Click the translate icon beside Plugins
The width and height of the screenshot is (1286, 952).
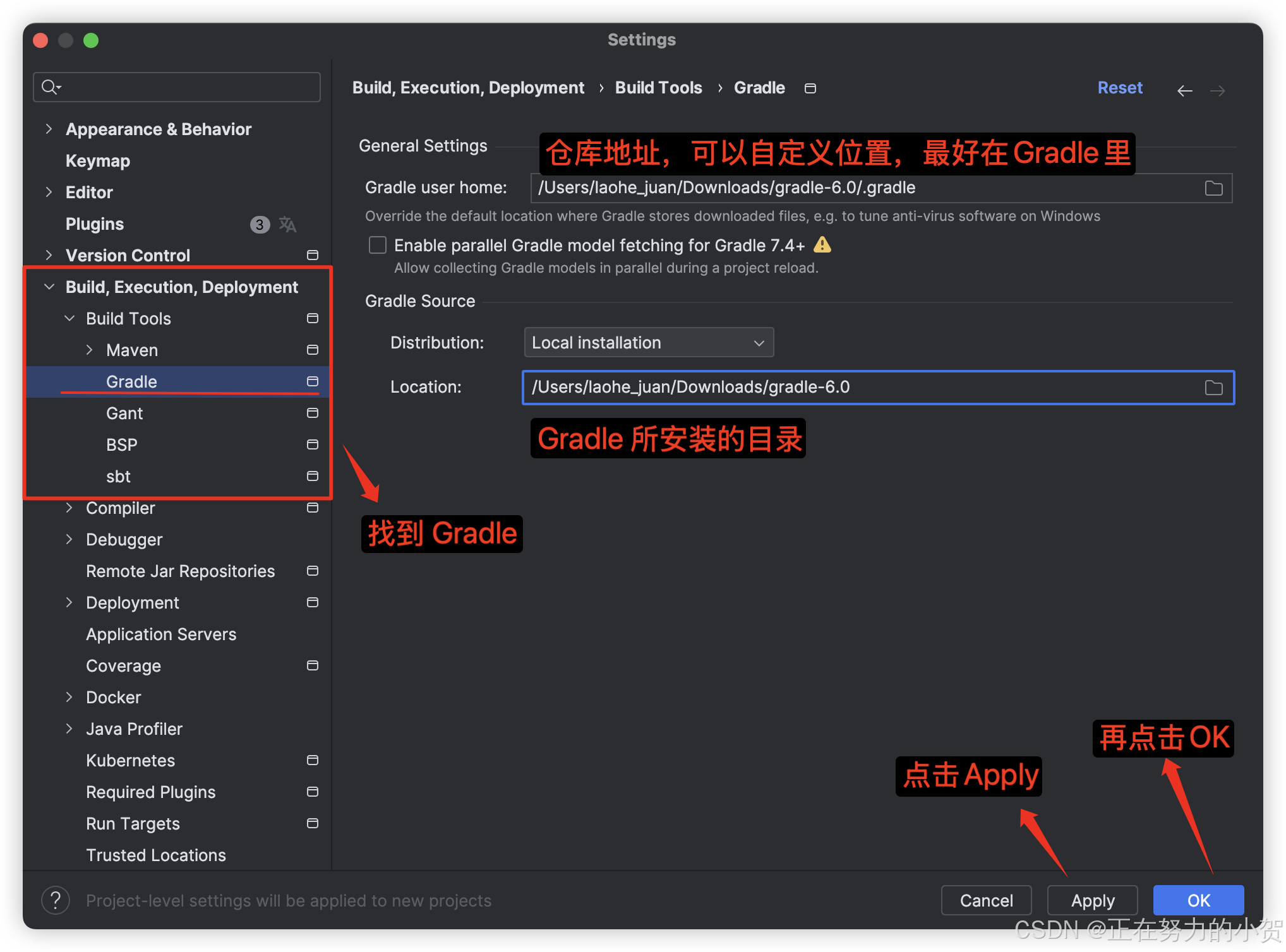287,224
